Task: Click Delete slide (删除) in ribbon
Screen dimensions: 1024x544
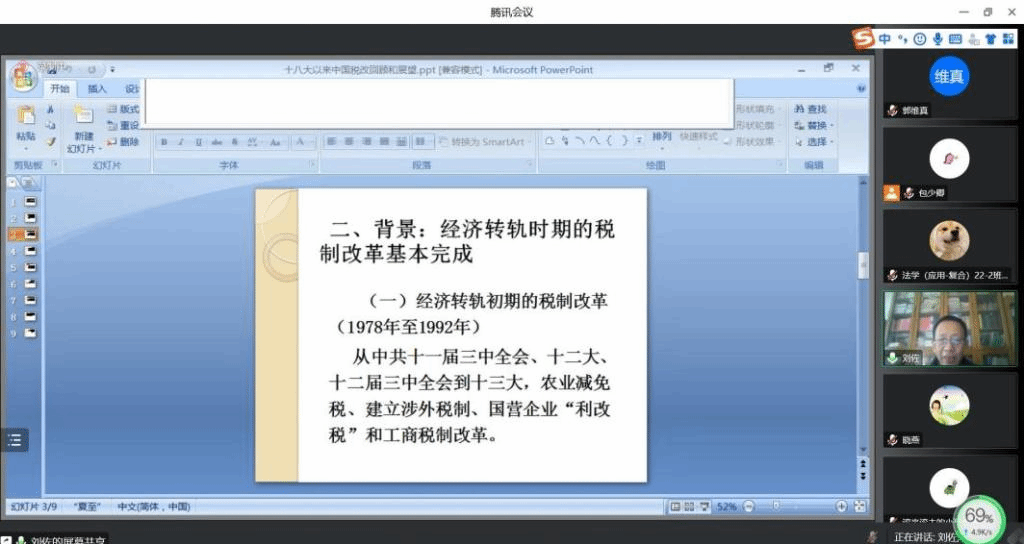Action: pos(123,142)
